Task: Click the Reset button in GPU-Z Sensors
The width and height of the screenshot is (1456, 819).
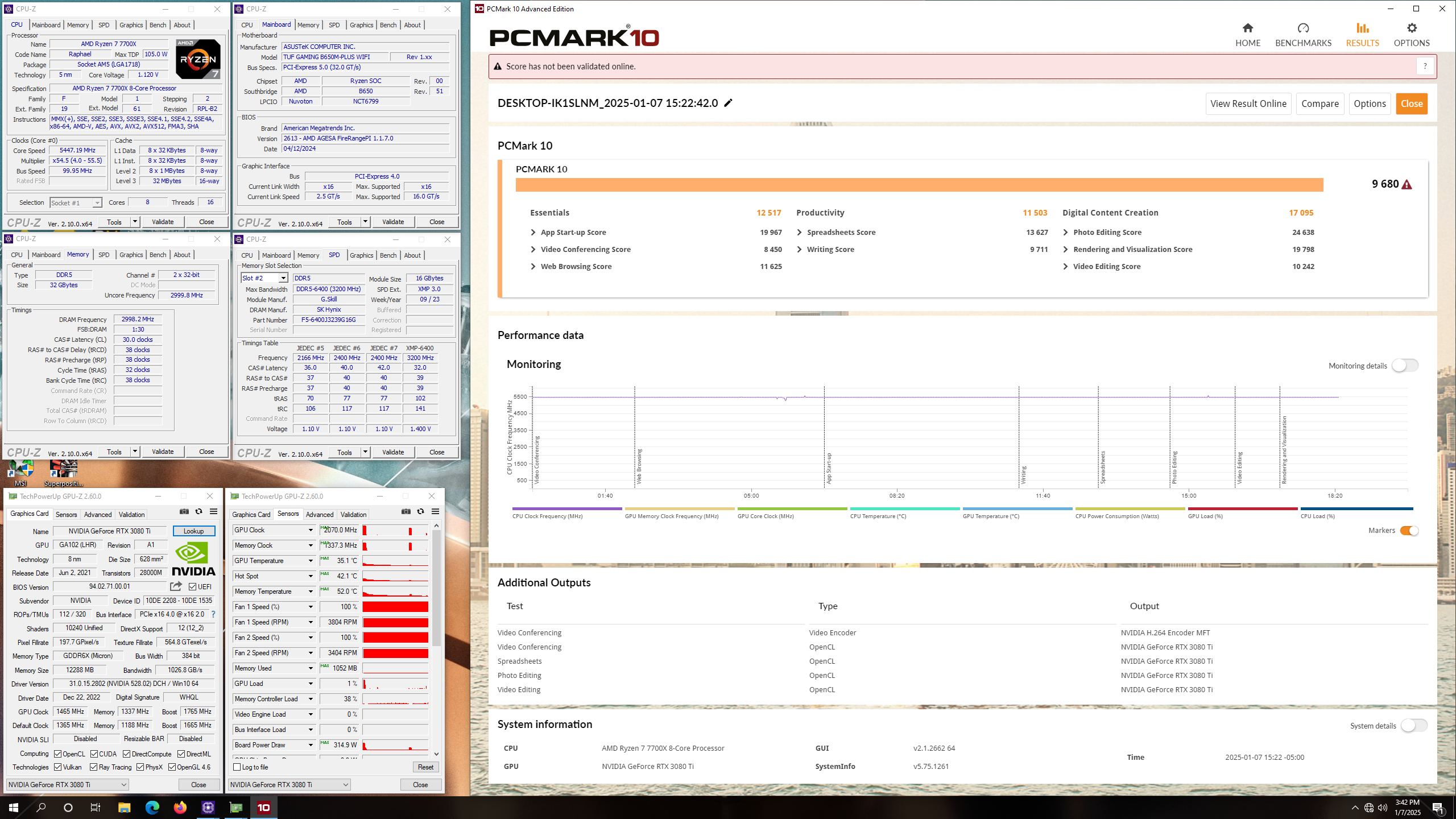Action: click(425, 767)
